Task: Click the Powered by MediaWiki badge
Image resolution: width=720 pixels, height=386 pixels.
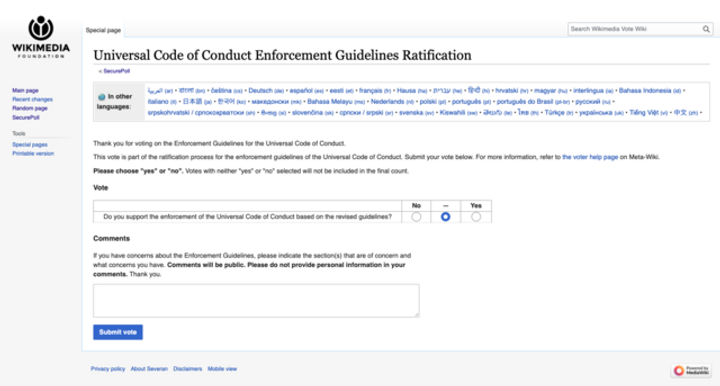Action: 692,370
